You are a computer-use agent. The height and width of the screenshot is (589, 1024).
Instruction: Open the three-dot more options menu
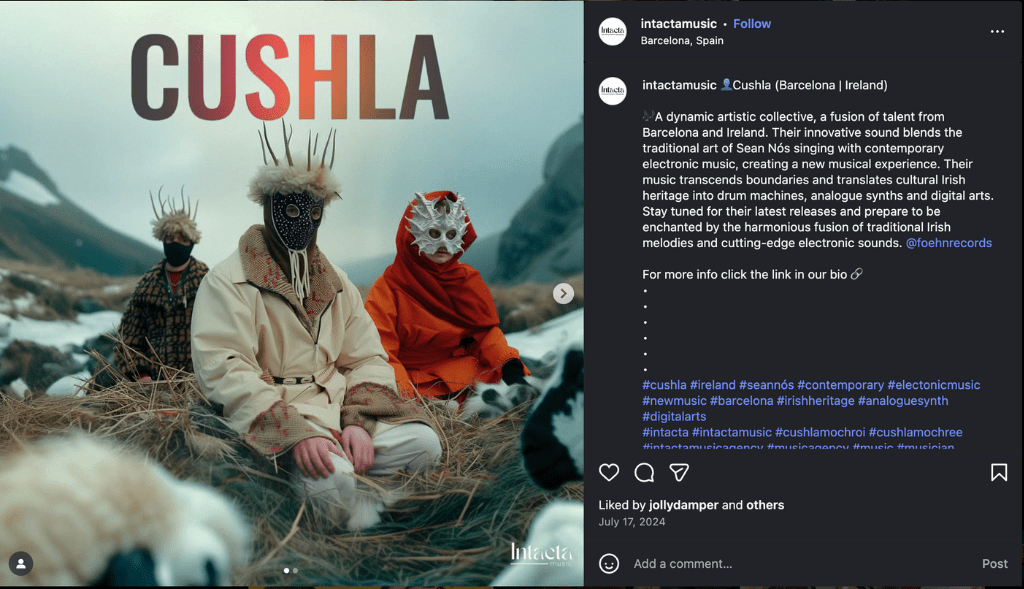click(997, 31)
